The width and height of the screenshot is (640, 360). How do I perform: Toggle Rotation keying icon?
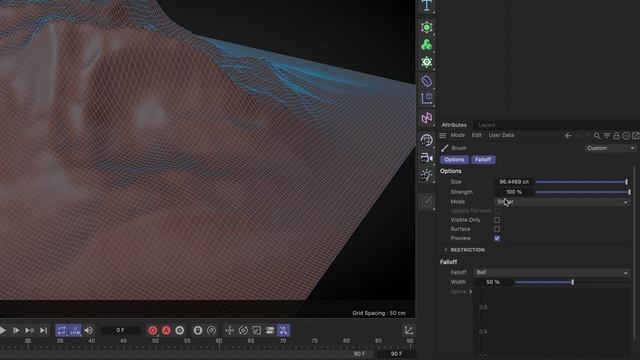[x=243, y=330]
